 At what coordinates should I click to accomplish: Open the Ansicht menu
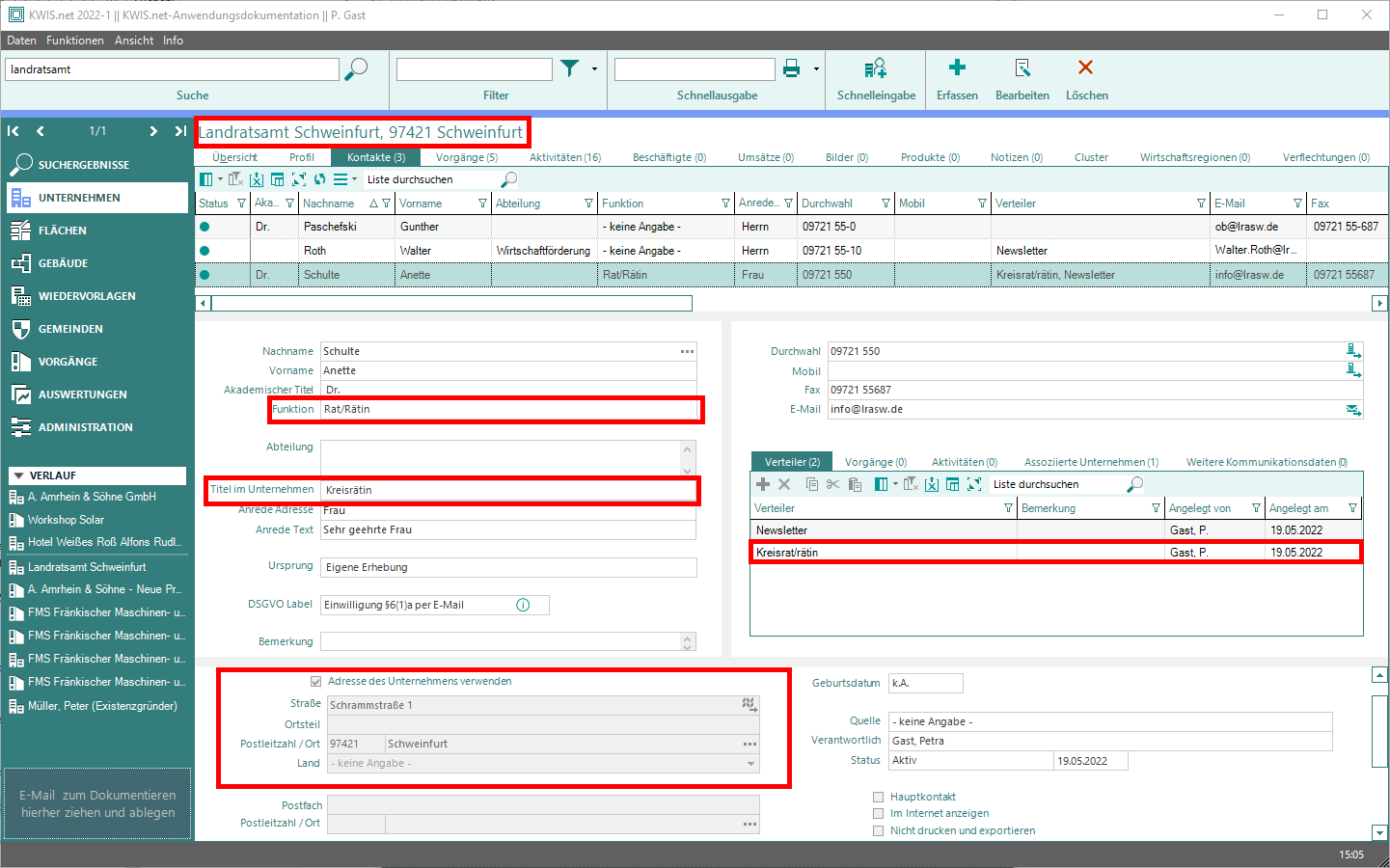[134, 41]
